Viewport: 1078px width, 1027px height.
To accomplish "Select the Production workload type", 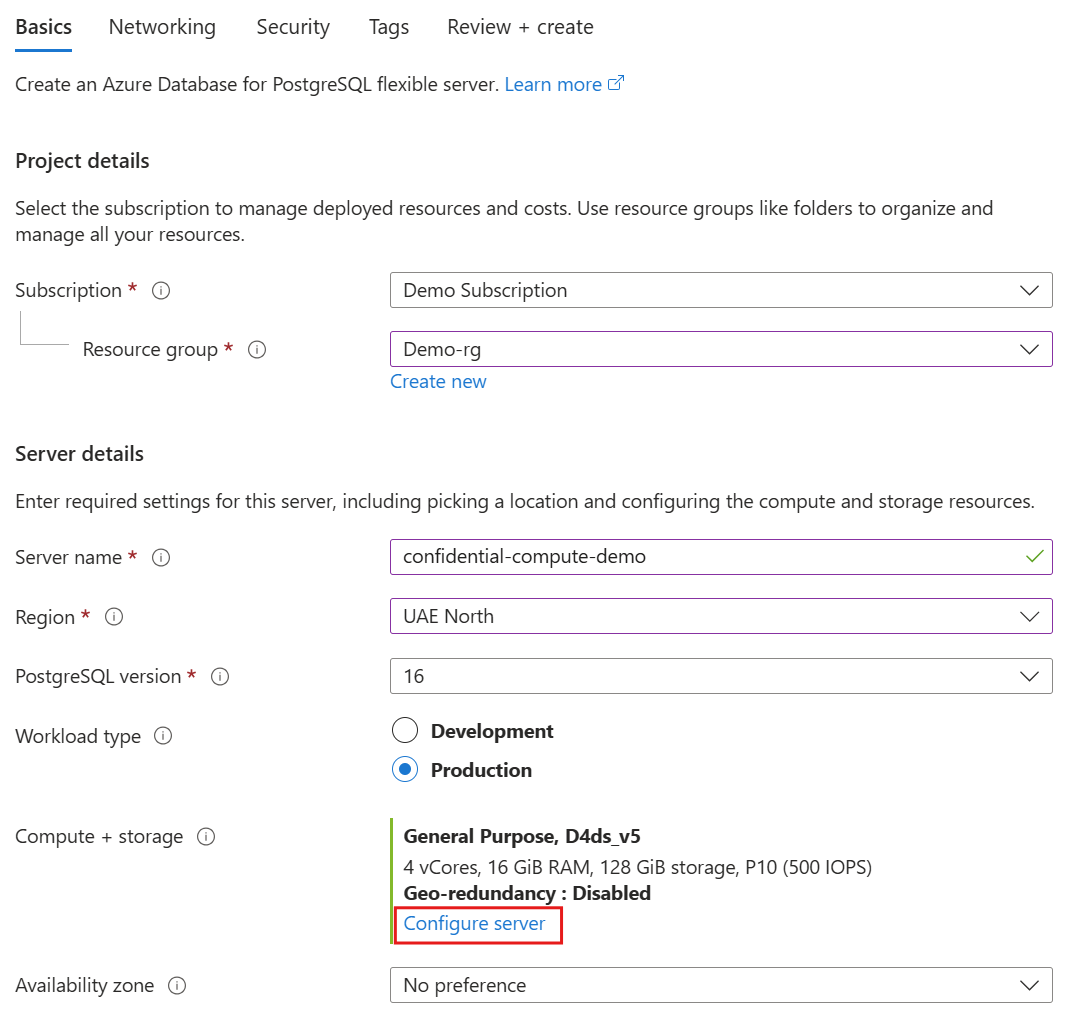I will point(405,770).
